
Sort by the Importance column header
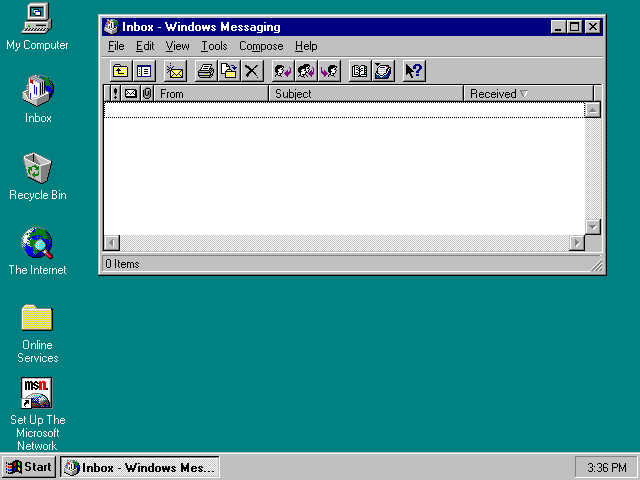(116, 94)
